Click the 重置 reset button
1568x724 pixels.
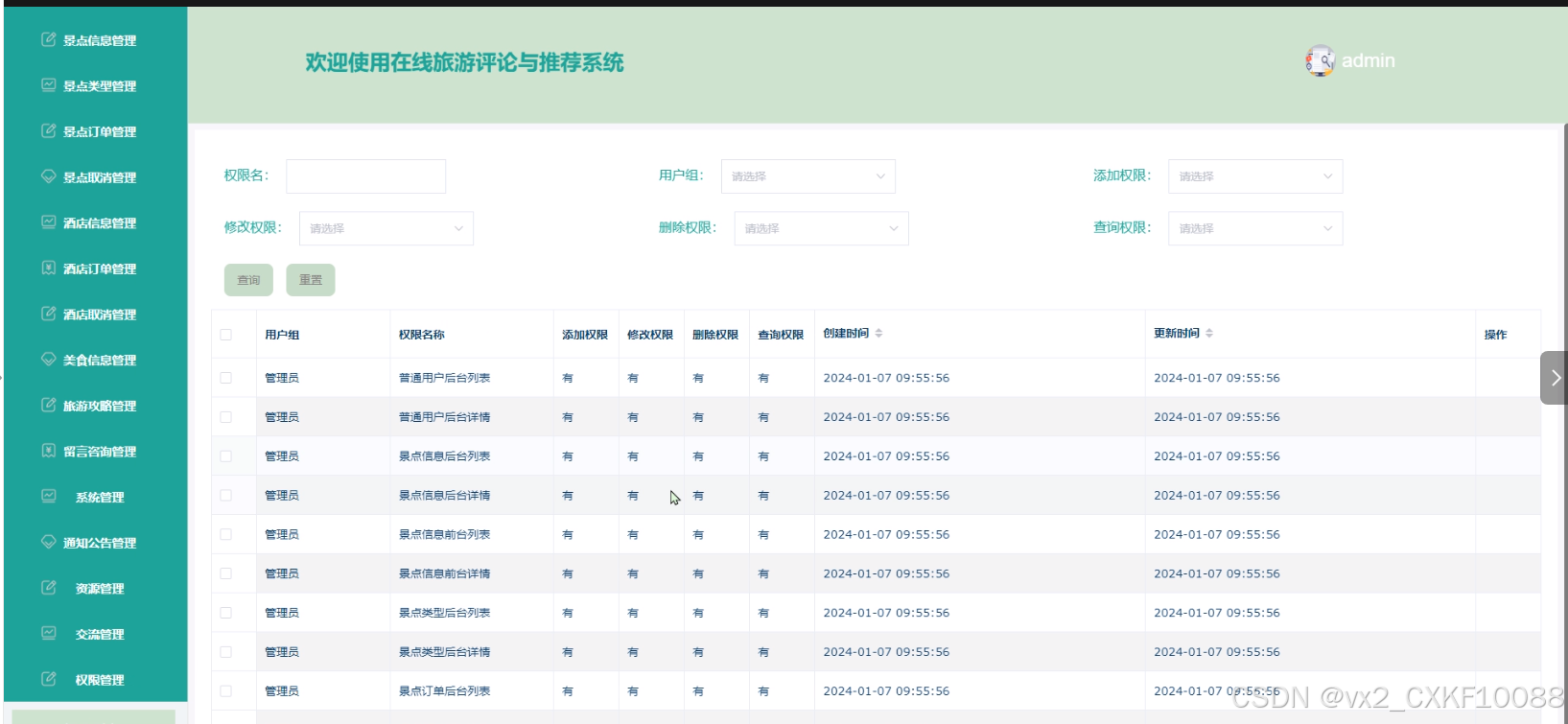coord(311,280)
